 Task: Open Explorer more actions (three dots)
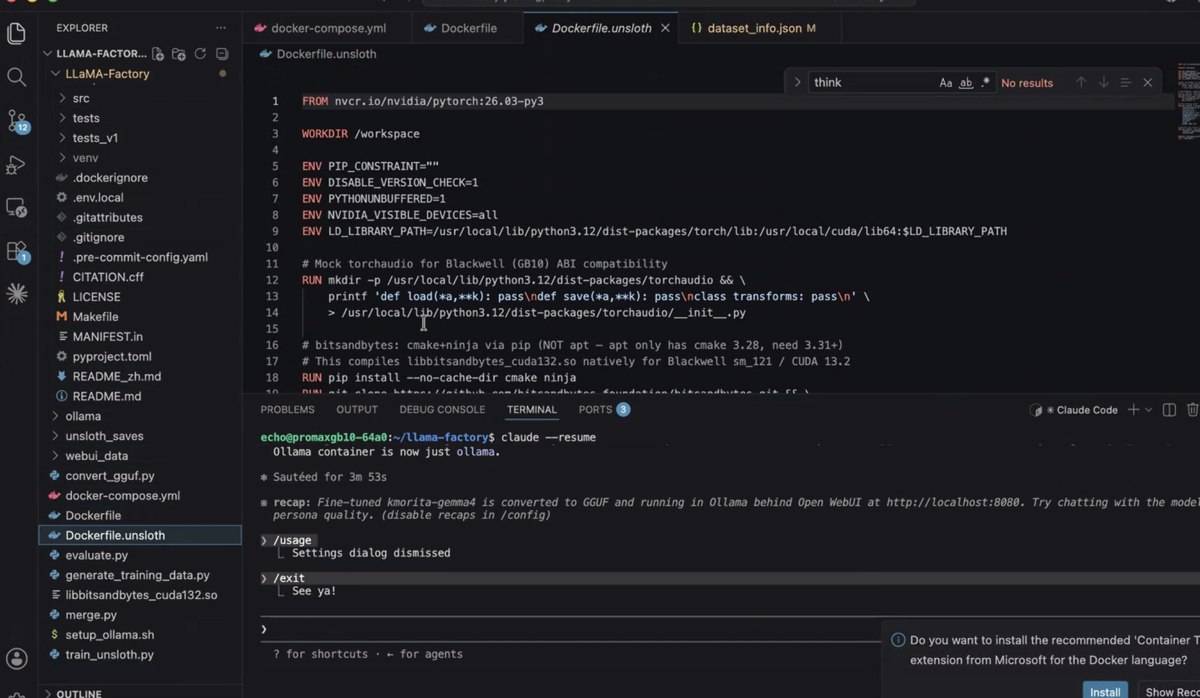[x=221, y=28]
